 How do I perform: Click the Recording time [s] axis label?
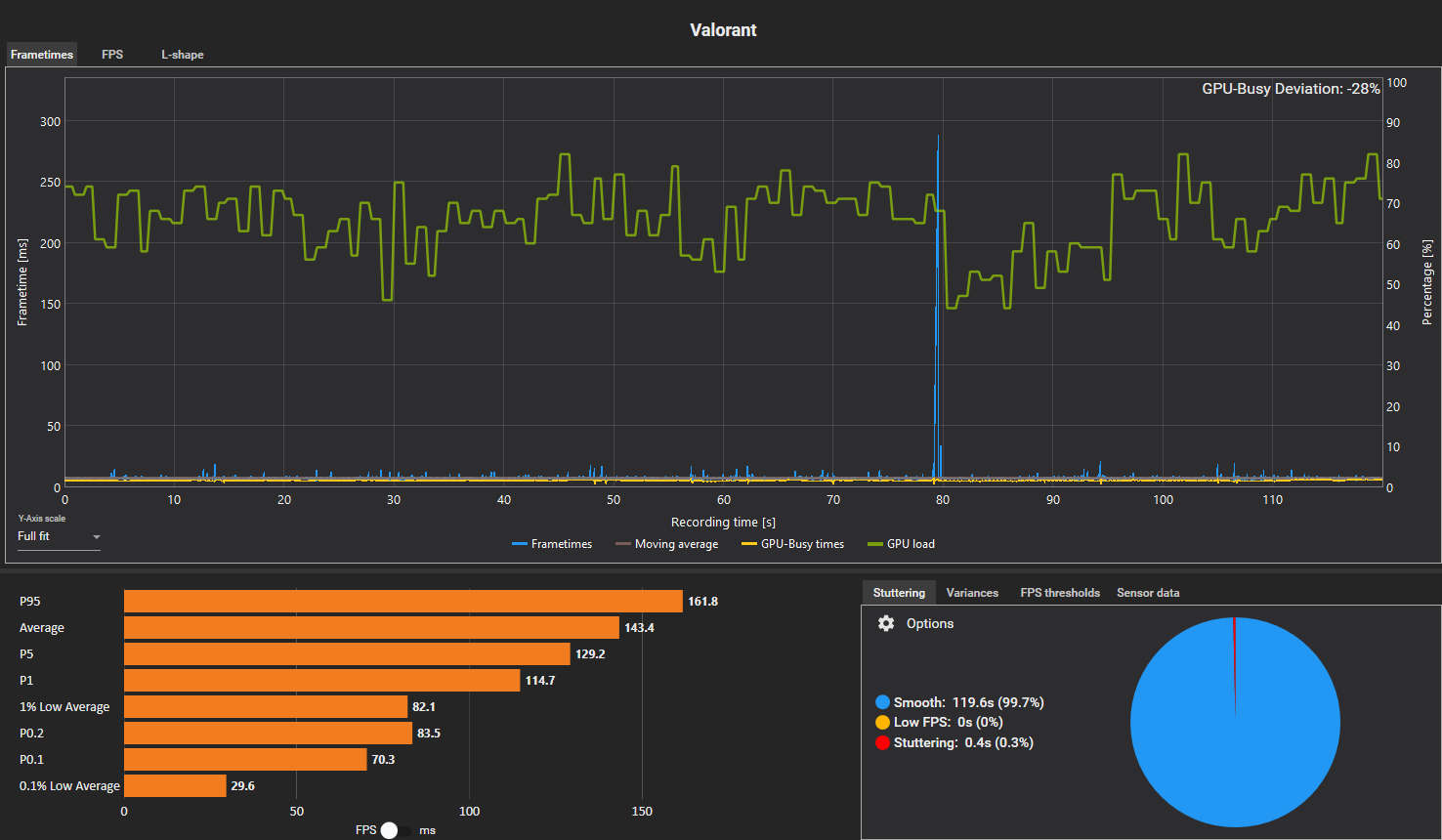tap(723, 523)
